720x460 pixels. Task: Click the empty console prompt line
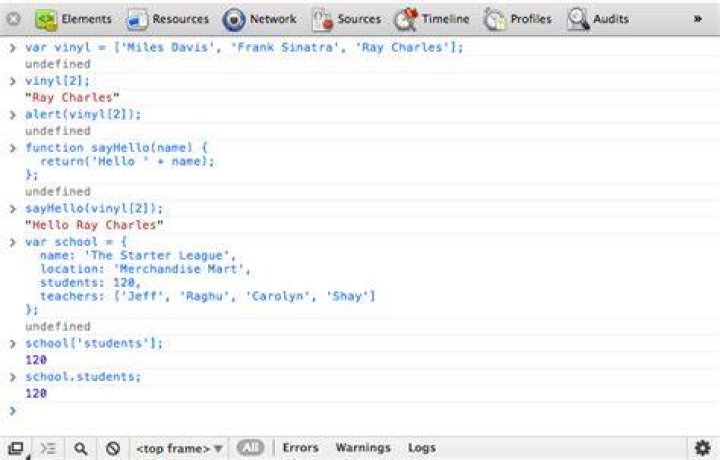[x=360, y=410]
